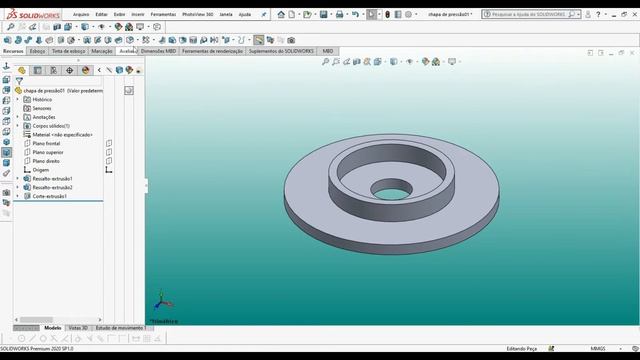Click the SOLIDWORKS help search field
Screen dimensions: 640x360
531,14
